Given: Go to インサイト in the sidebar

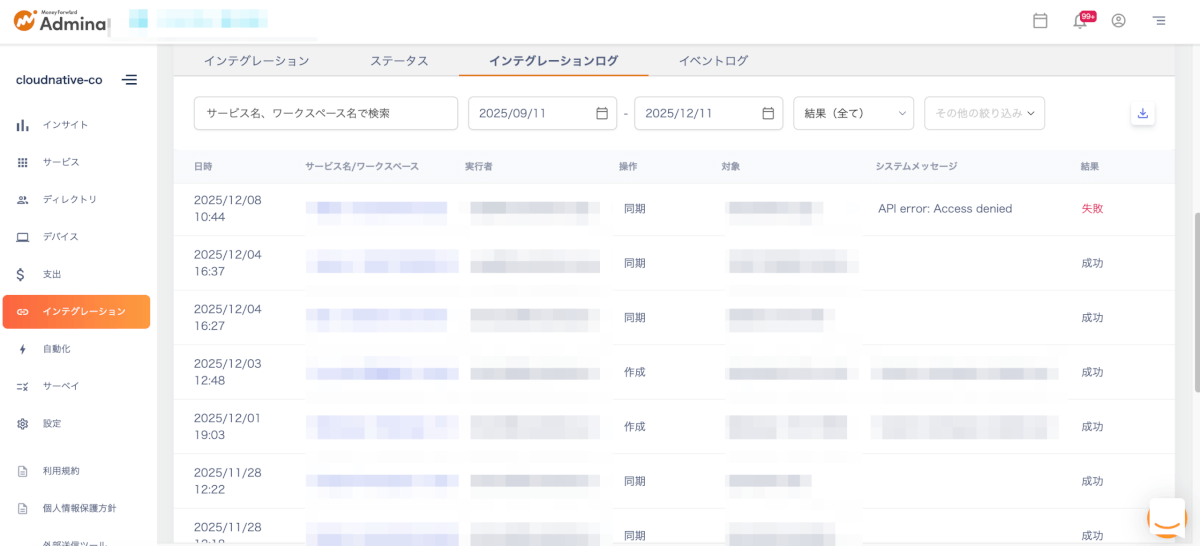Looking at the screenshot, I should pos(65,125).
